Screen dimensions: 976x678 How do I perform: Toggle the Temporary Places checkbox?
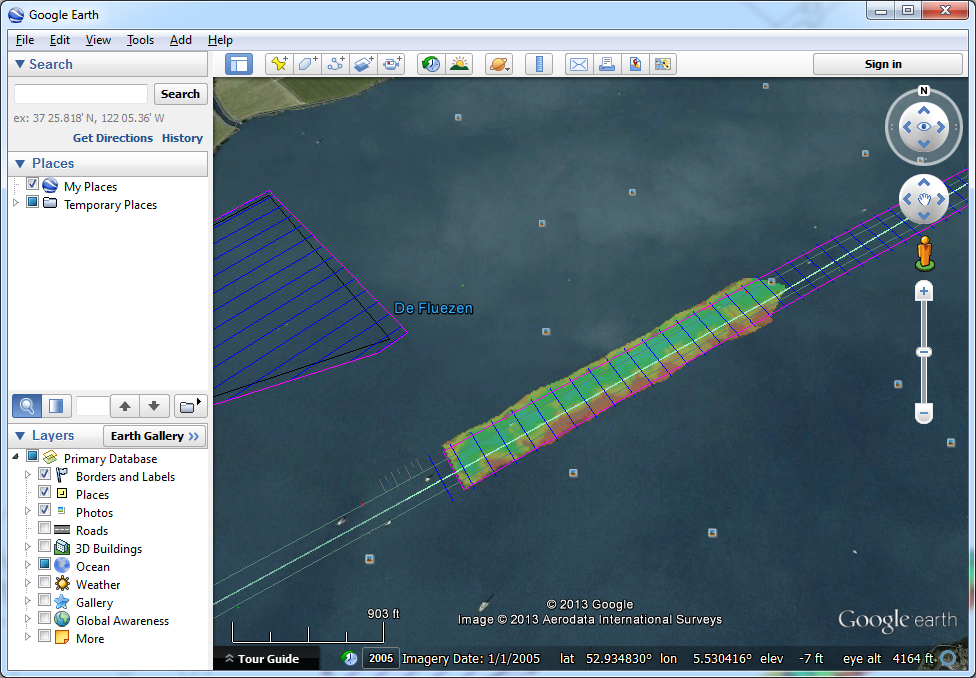(x=32, y=202)
